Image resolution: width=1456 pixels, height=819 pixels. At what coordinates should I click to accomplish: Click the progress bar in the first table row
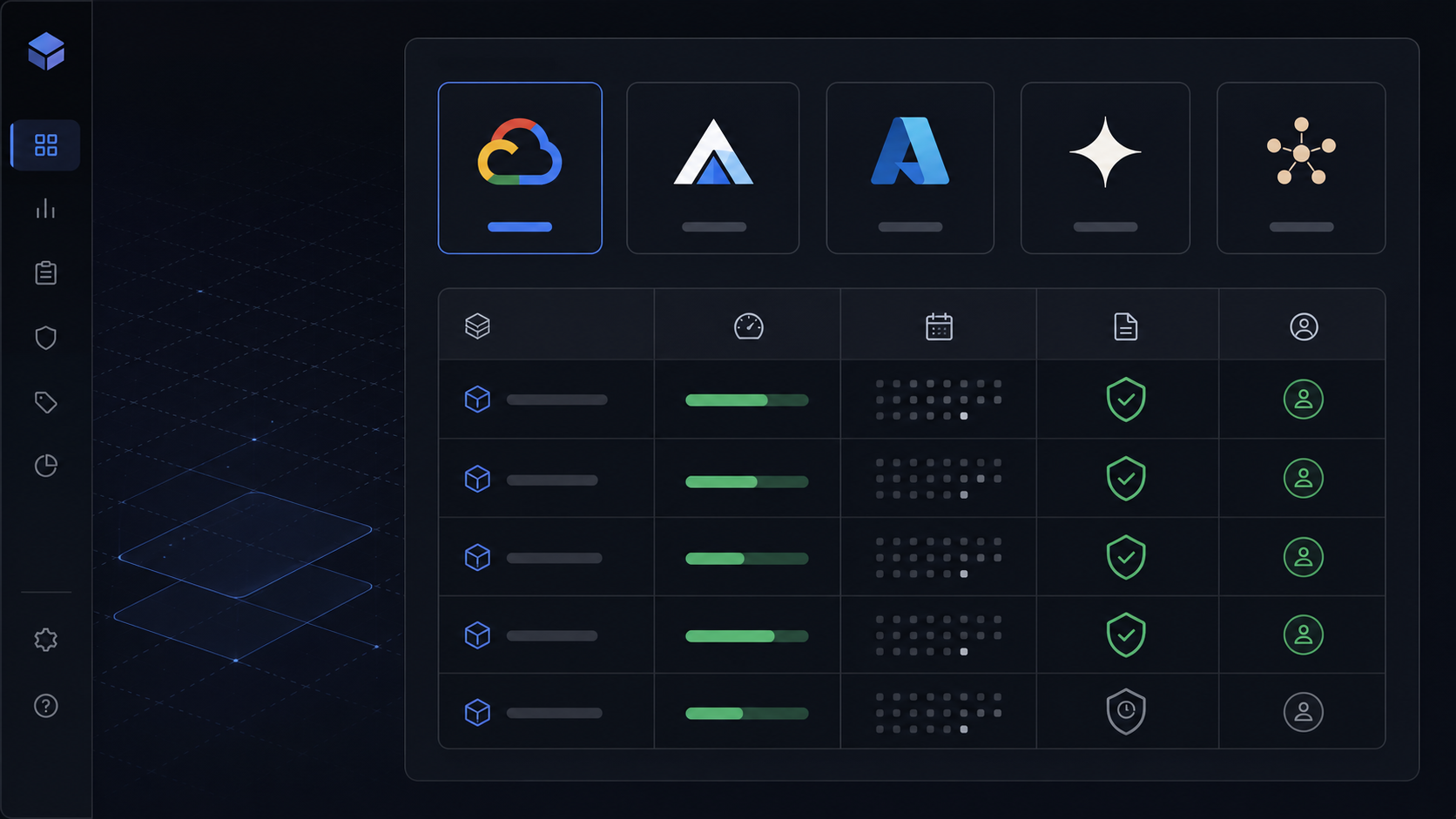(x=747, y=400)
